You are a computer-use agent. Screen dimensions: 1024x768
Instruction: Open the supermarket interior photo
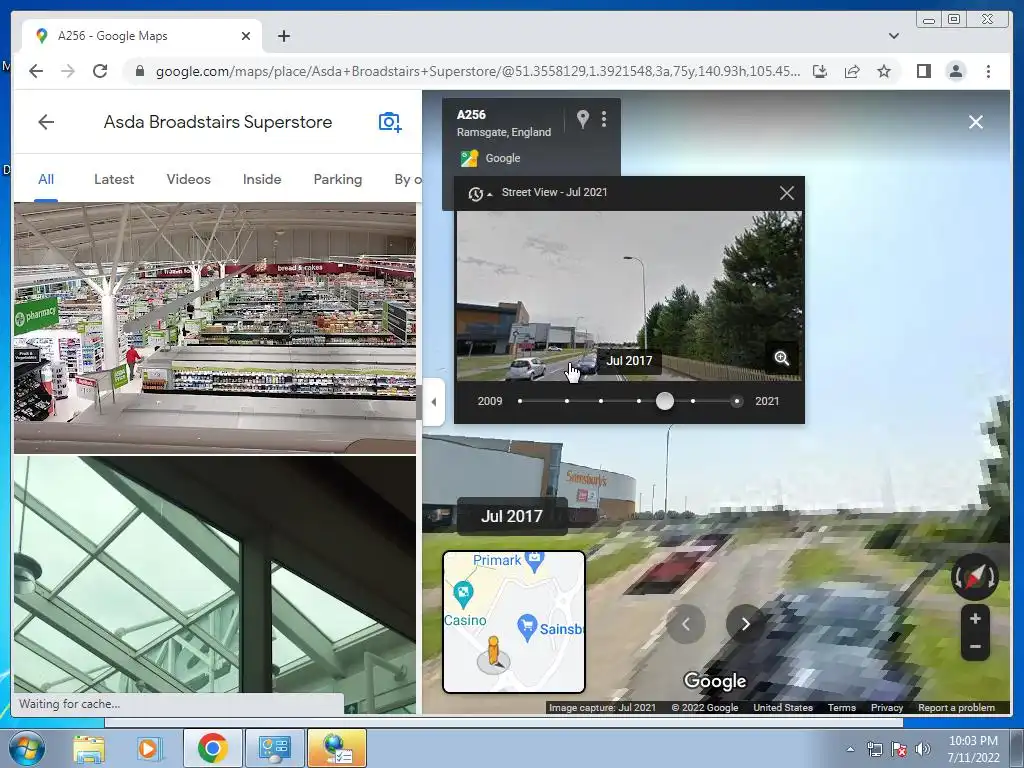[215, 328]
